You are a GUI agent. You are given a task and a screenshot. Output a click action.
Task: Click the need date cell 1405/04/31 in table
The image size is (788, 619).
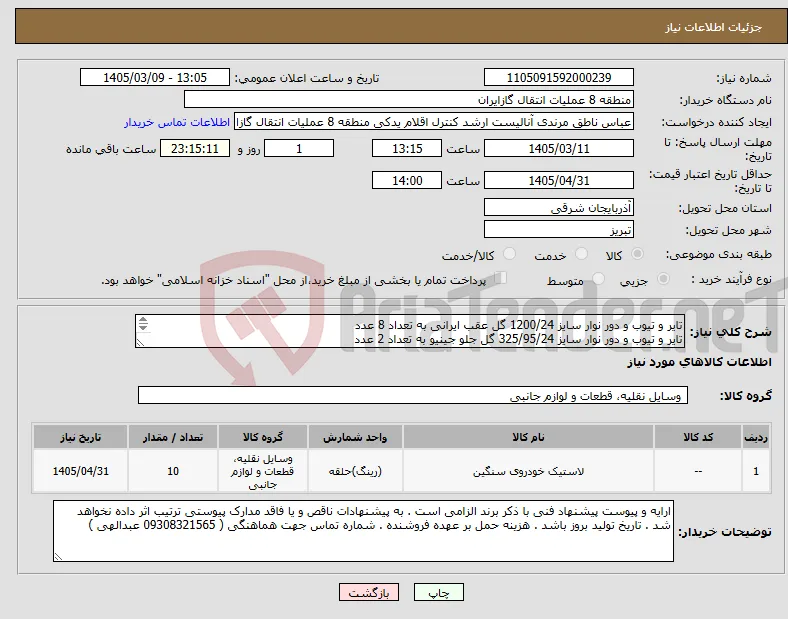pos(80,471)
